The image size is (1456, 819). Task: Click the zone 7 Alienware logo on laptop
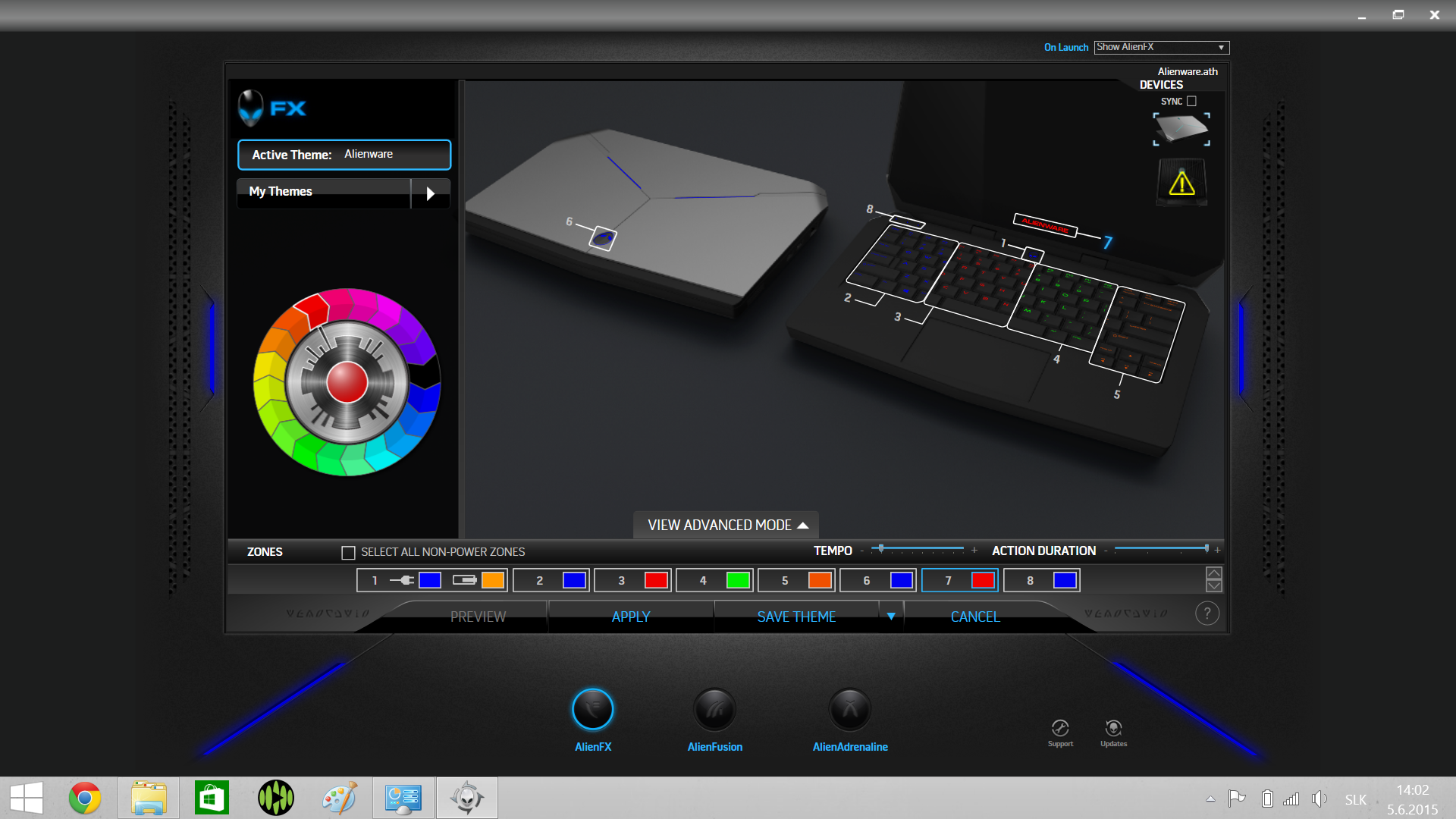coord(1045,225)
